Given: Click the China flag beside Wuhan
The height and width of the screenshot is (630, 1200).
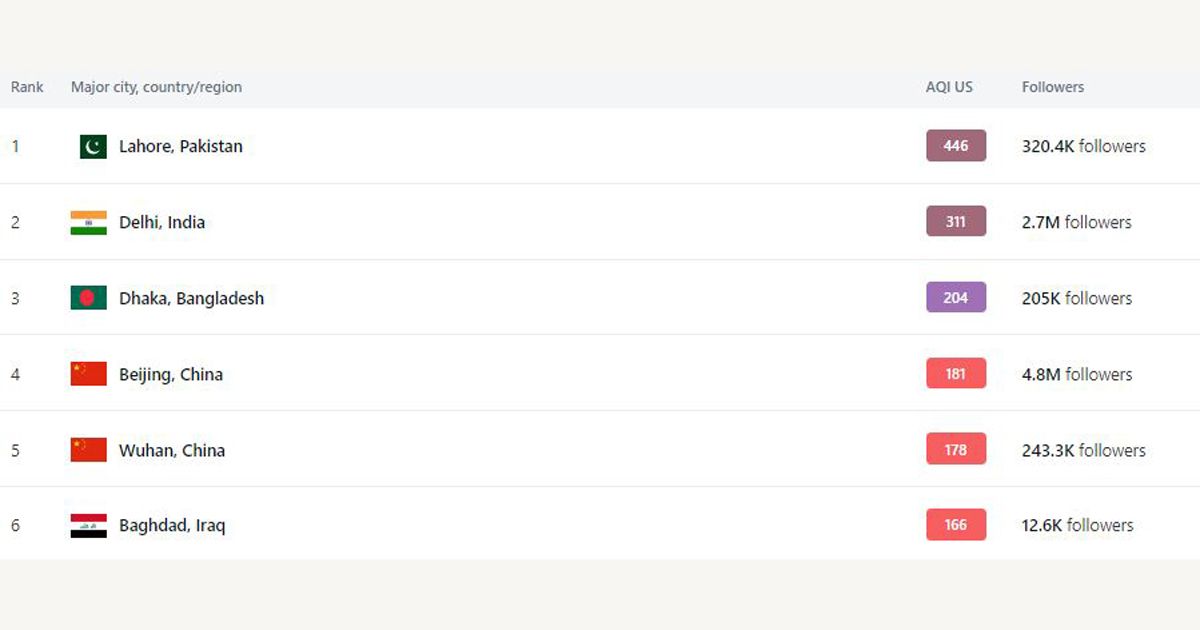Looking at the screenshot, I should [x=89, y=450].
